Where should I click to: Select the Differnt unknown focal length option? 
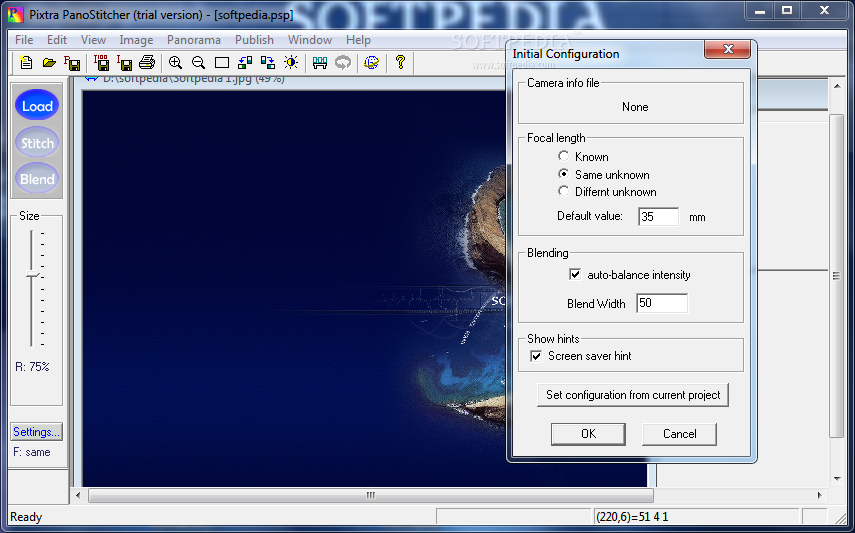coord(563,191)
